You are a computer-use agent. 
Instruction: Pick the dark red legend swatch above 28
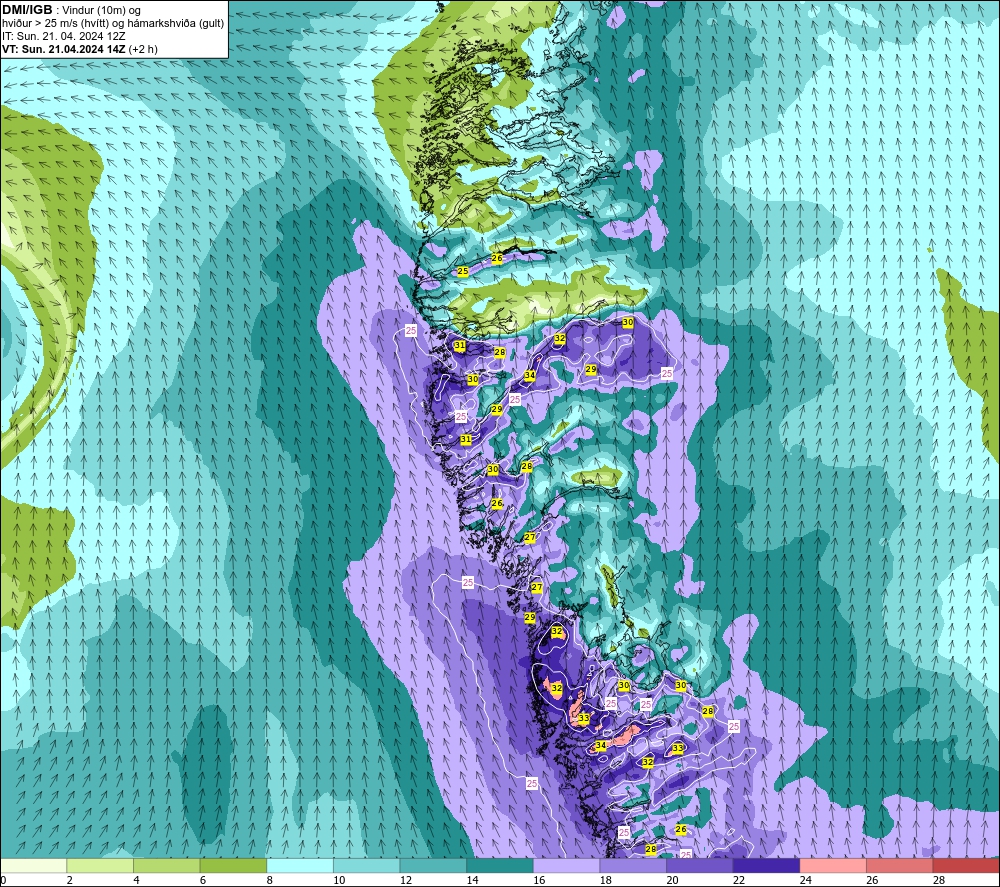pyautogui.click(x=966, y=865)
